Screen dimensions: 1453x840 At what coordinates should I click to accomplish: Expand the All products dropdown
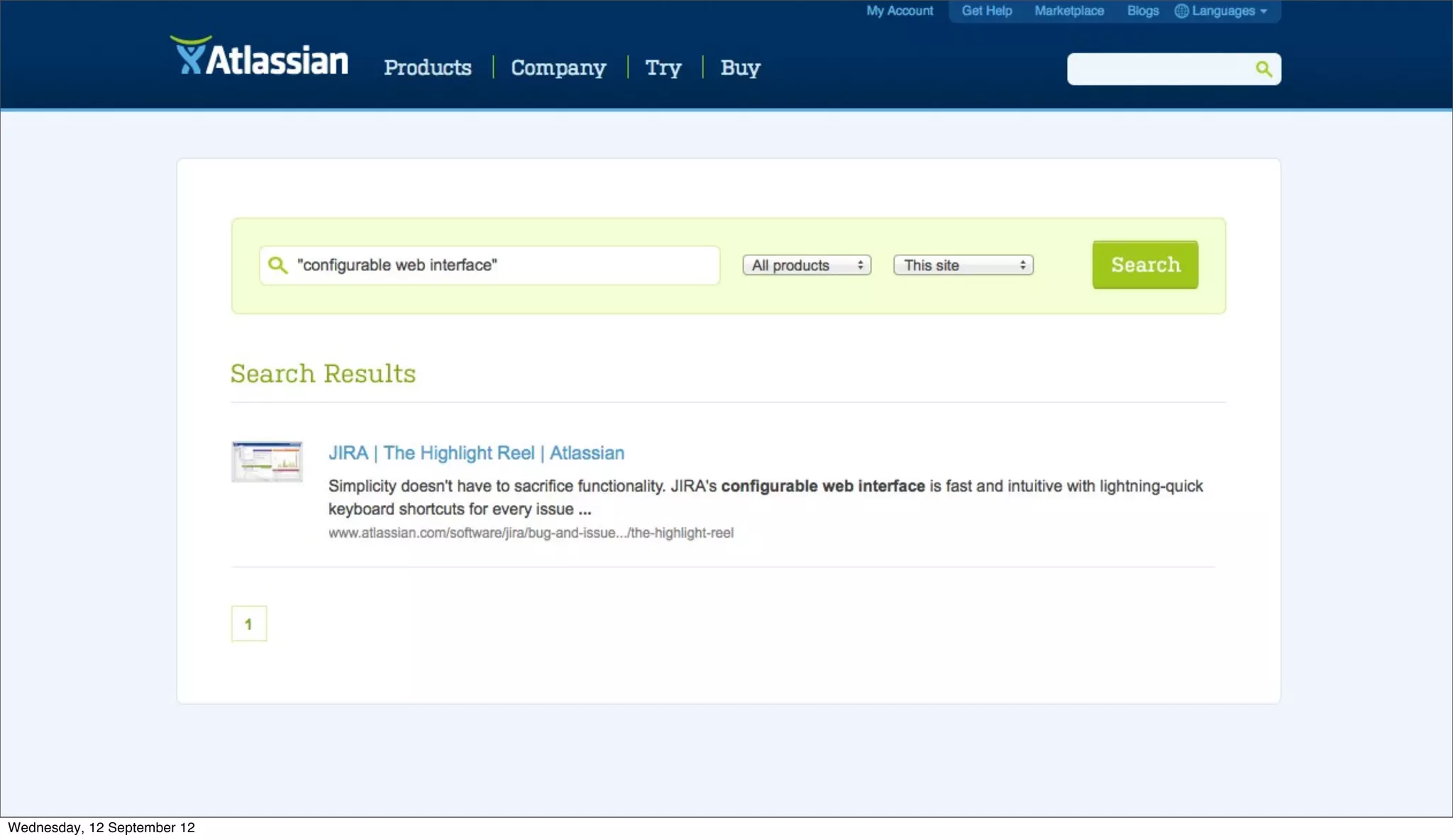(x=807, y=265)
